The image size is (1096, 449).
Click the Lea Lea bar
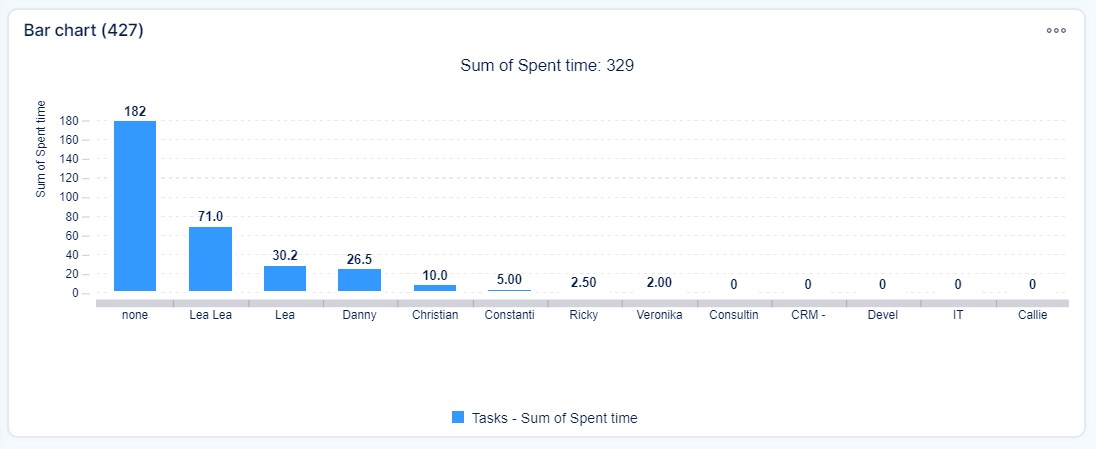pos(210,258)
